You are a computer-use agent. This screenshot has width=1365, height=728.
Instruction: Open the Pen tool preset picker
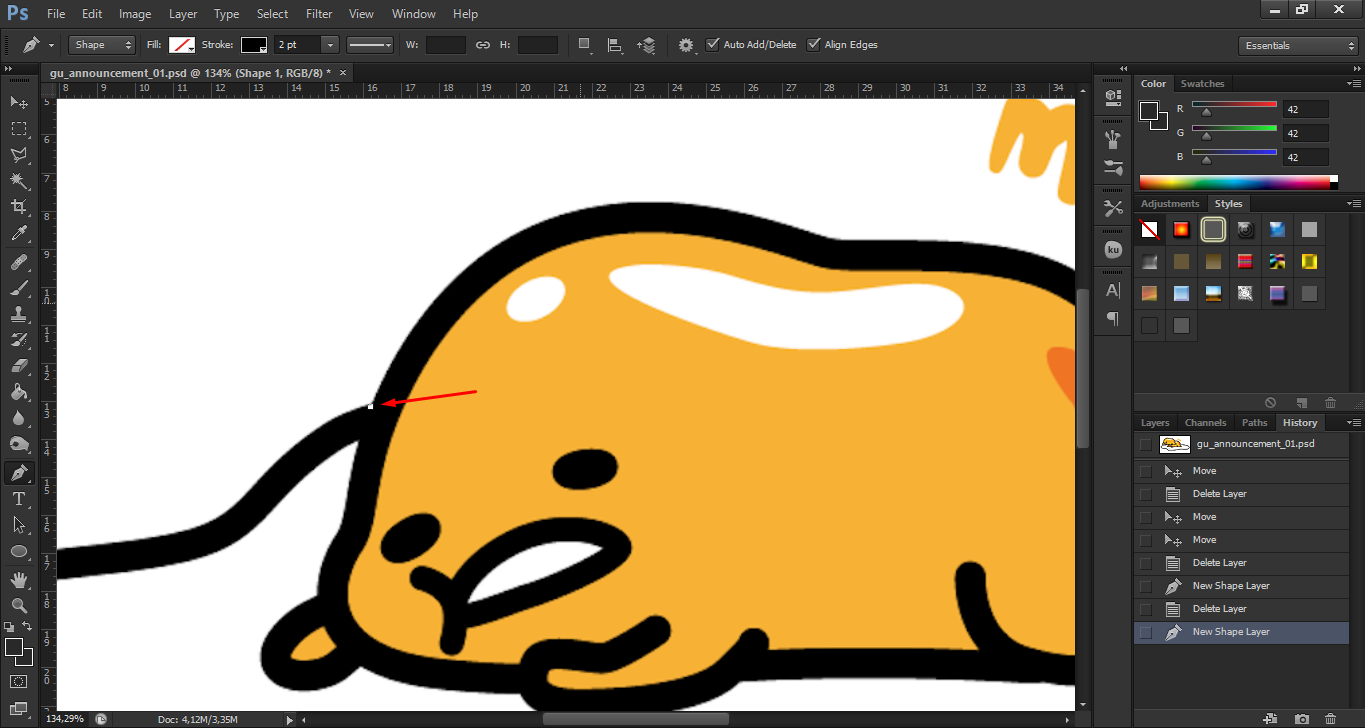click(x=37, y=45)
